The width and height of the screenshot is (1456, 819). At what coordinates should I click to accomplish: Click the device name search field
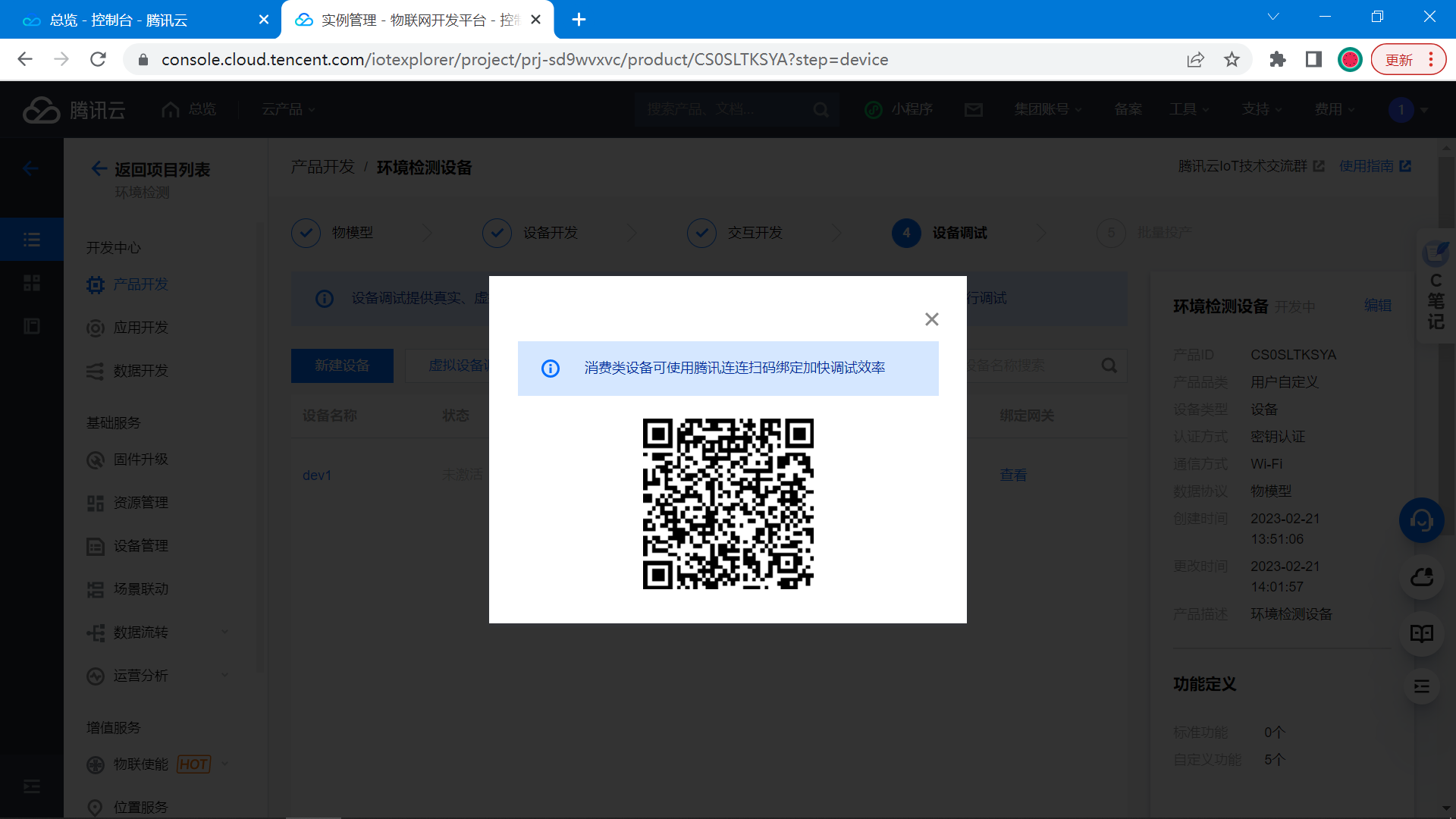tap(1031, 366)
